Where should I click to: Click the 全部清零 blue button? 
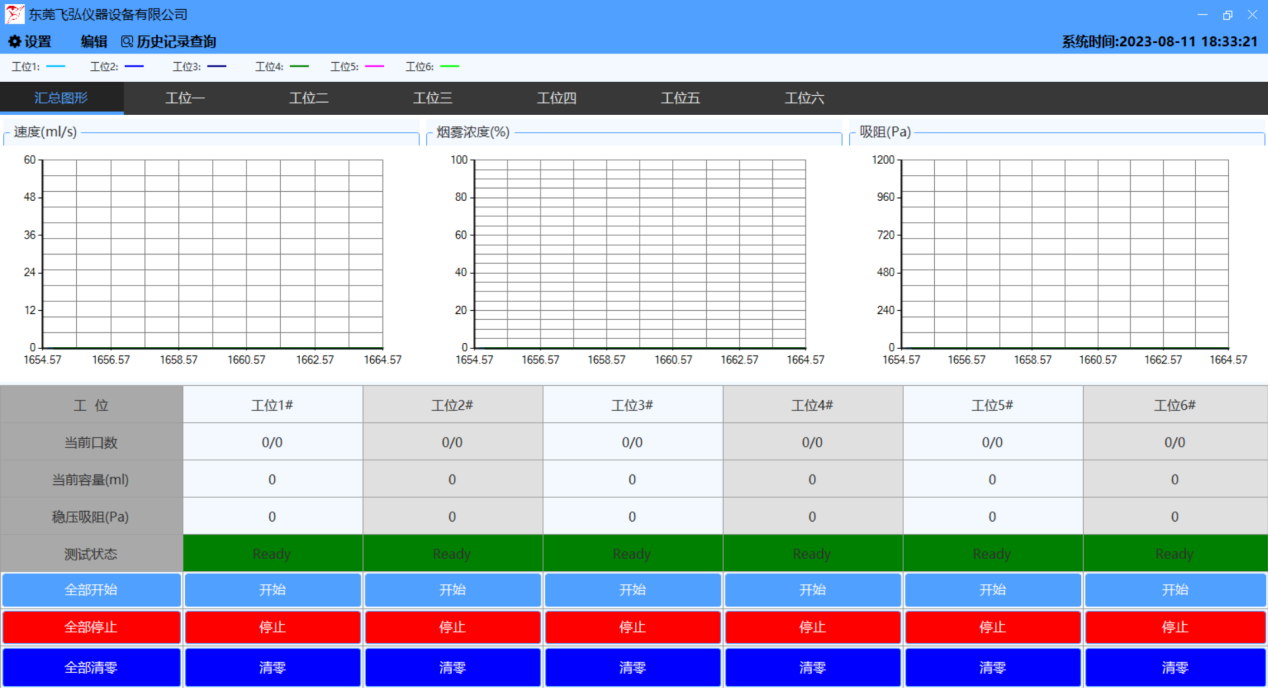tap(91, 668)
